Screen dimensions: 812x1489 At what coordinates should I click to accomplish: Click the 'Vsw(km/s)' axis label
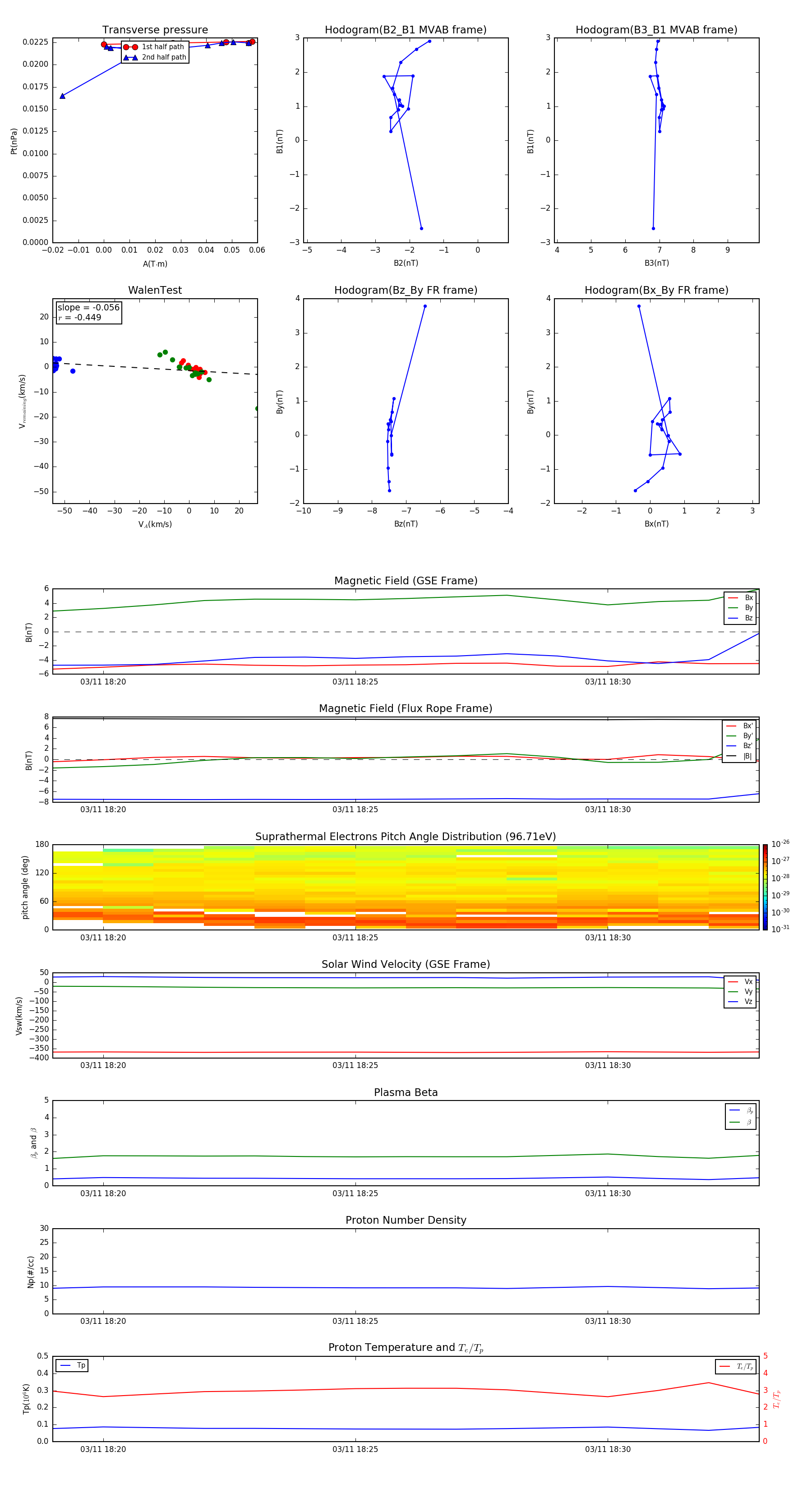click(18, 1016)
